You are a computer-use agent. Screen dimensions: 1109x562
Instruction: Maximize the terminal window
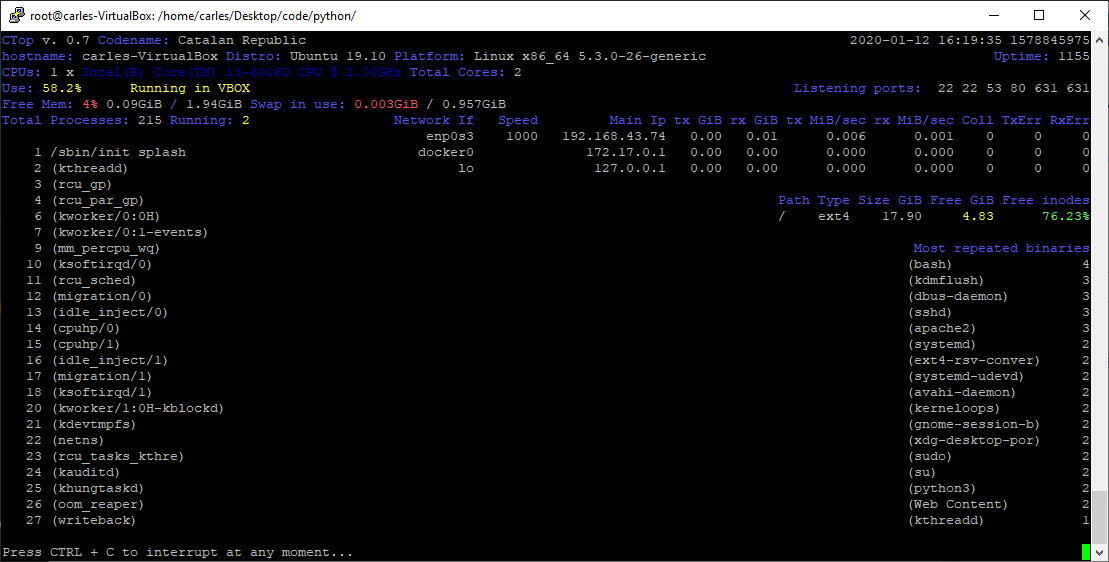coord(1038,15)
